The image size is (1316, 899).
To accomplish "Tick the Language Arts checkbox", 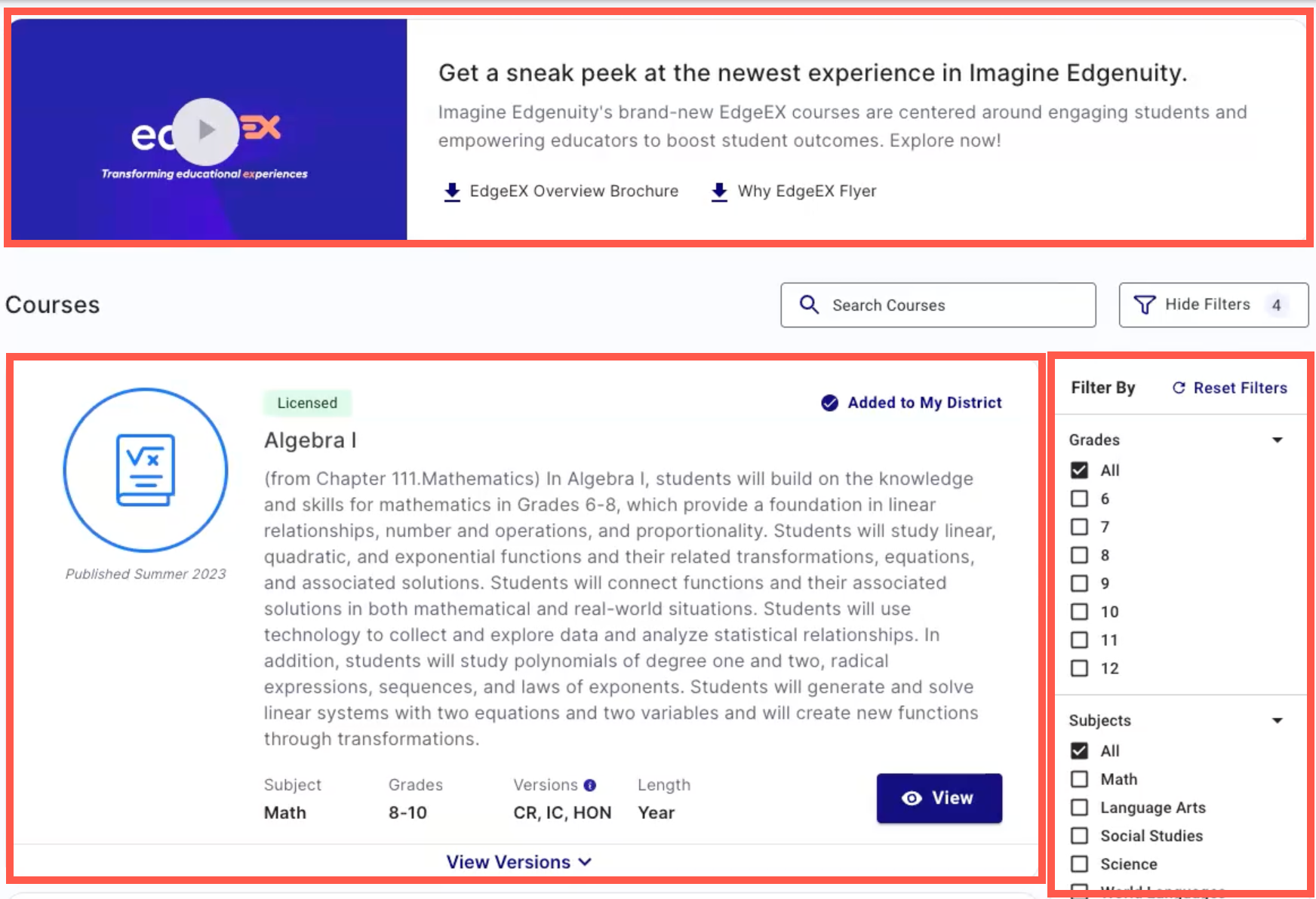I will [x=1080, y=808].
